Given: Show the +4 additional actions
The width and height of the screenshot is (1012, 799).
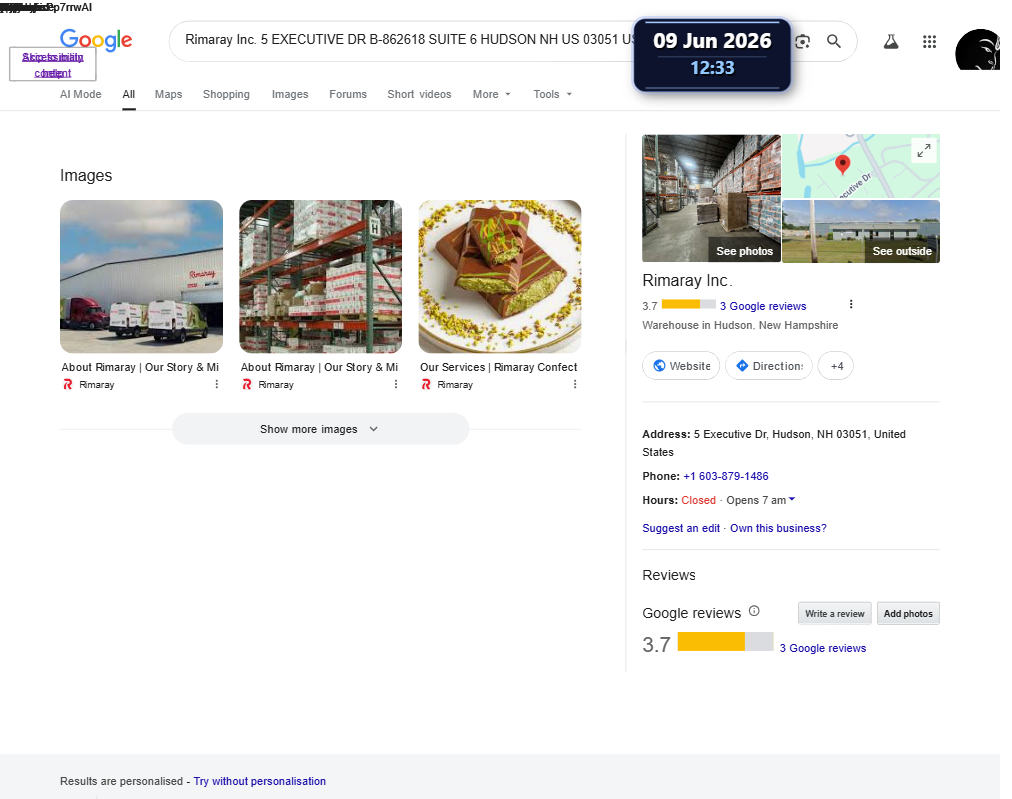Looking at the screenshot, I should click(836, 366).
